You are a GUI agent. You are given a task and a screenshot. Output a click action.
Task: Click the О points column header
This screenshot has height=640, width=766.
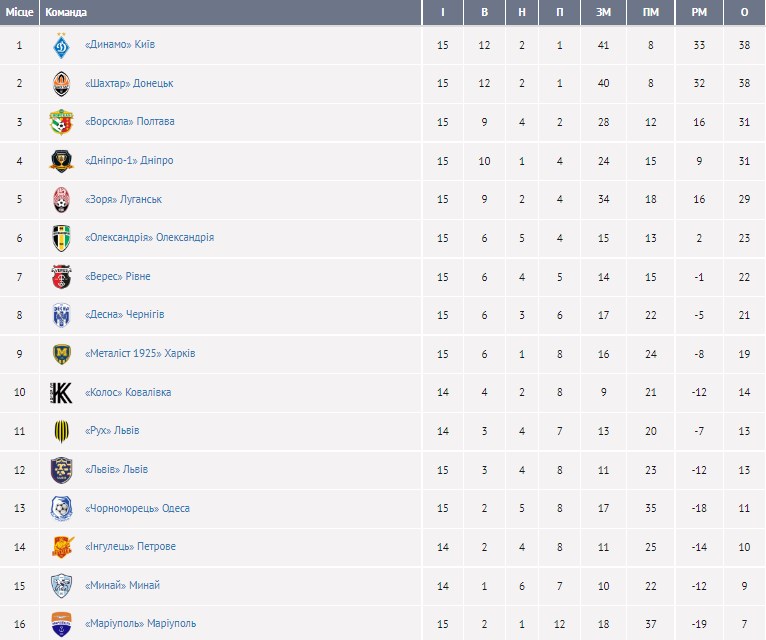point(743,12)
